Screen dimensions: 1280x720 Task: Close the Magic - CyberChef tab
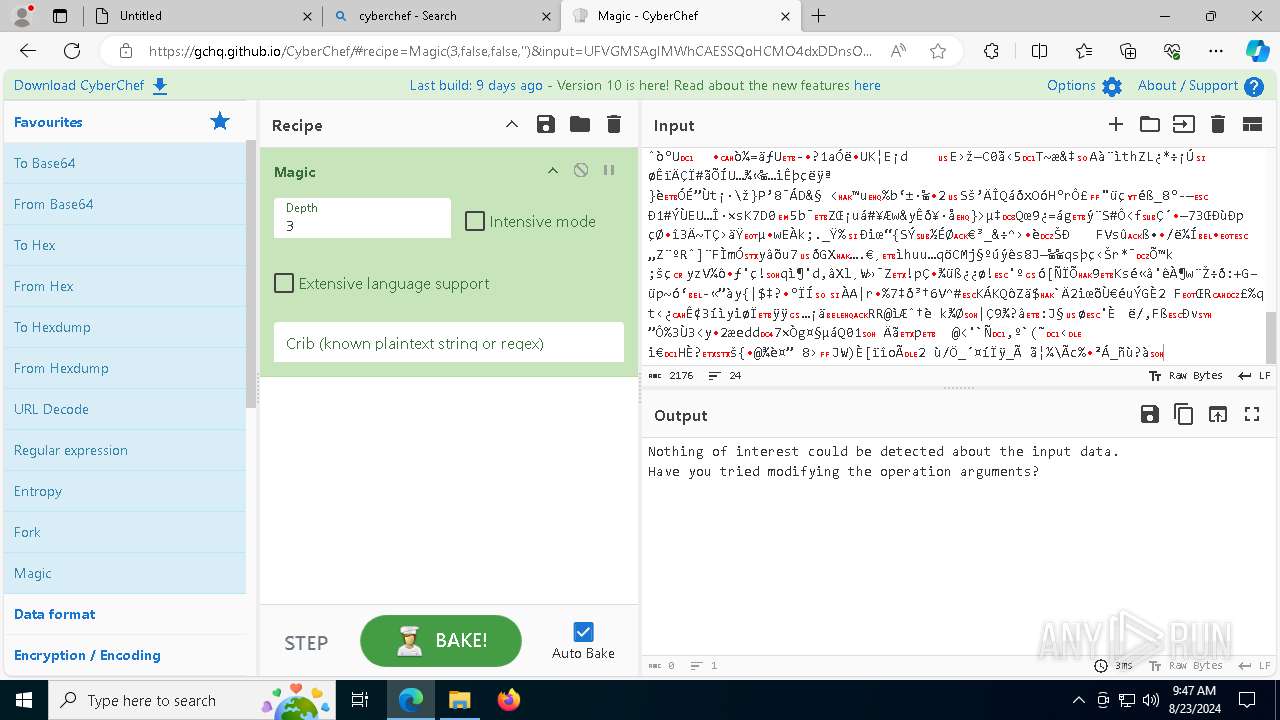[x=785, y=15]
